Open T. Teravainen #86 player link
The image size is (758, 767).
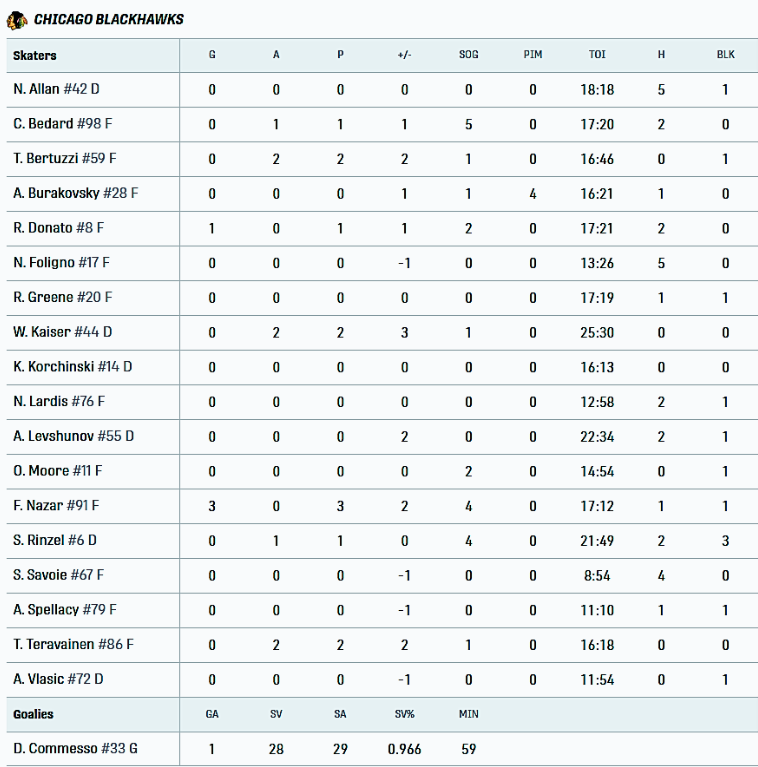(74, 644)
